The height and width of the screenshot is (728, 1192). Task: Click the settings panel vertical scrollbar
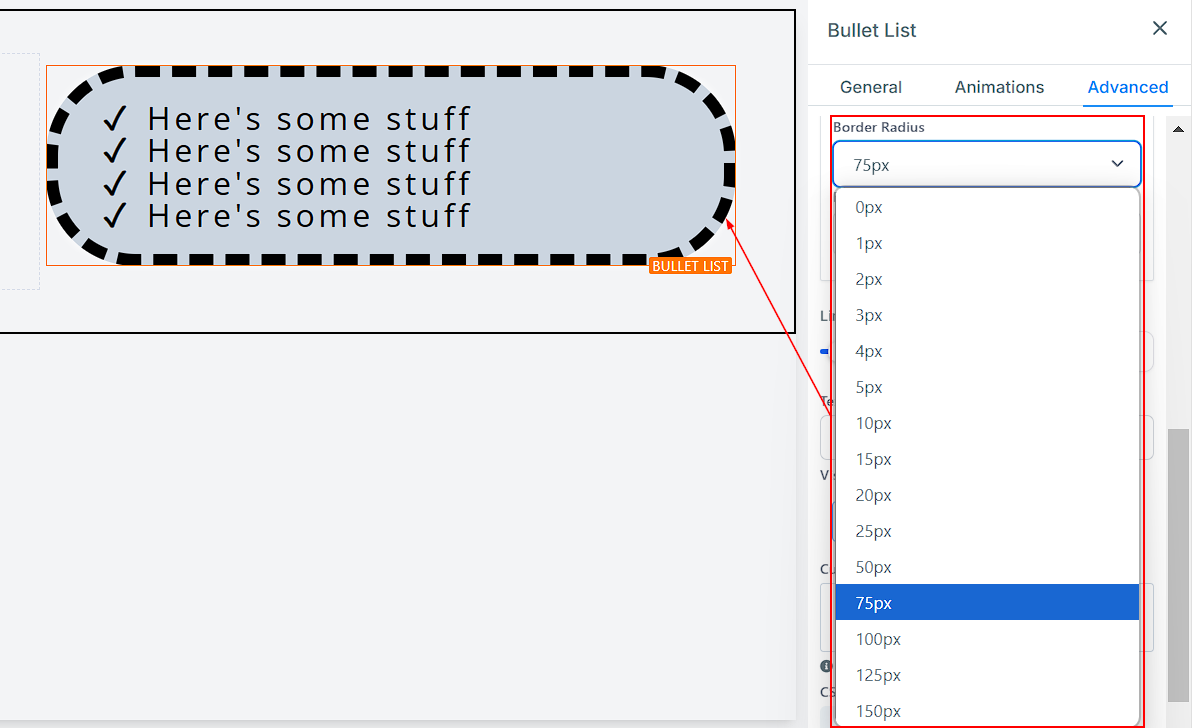click(1179, 560)
